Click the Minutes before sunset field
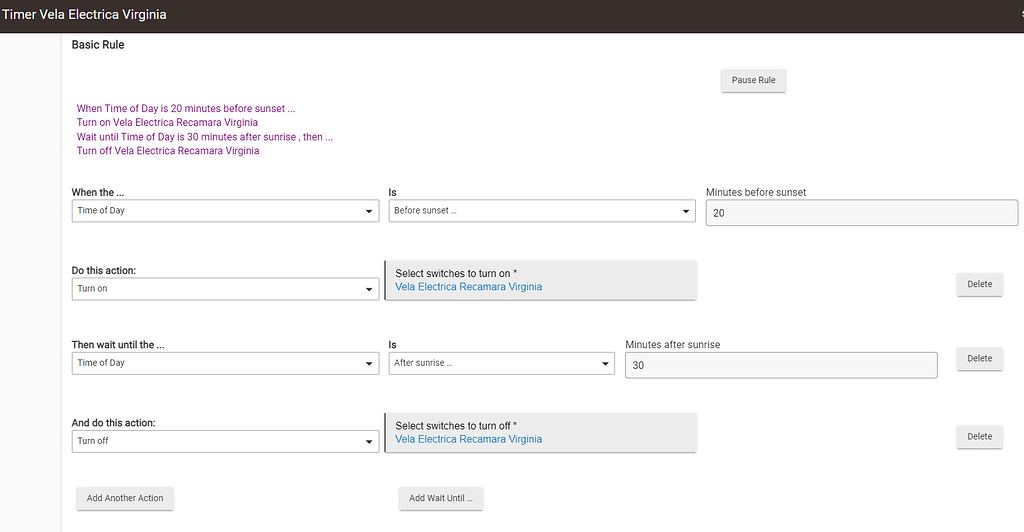The height and width of the screenshot is (532, 1024). click(860, 213)
